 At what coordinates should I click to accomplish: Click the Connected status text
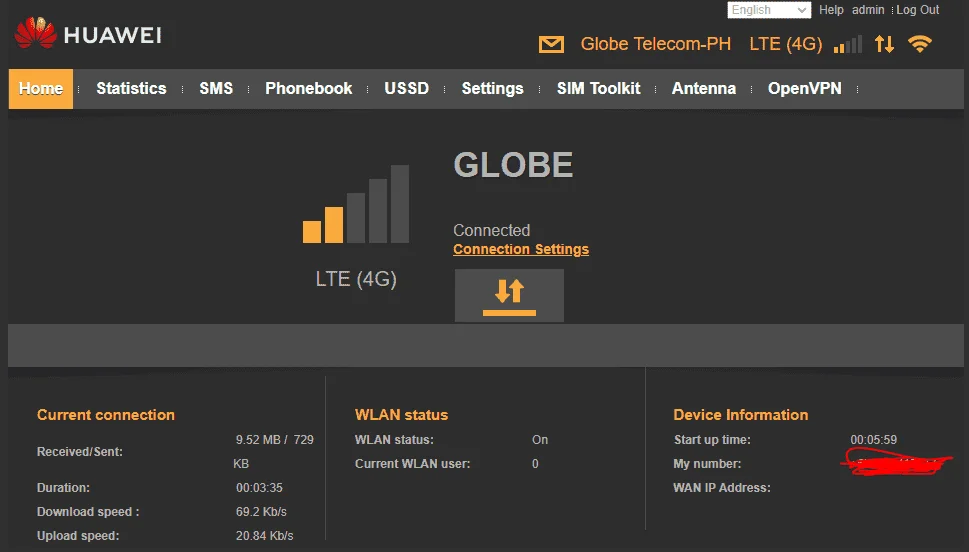coord(492,230)
